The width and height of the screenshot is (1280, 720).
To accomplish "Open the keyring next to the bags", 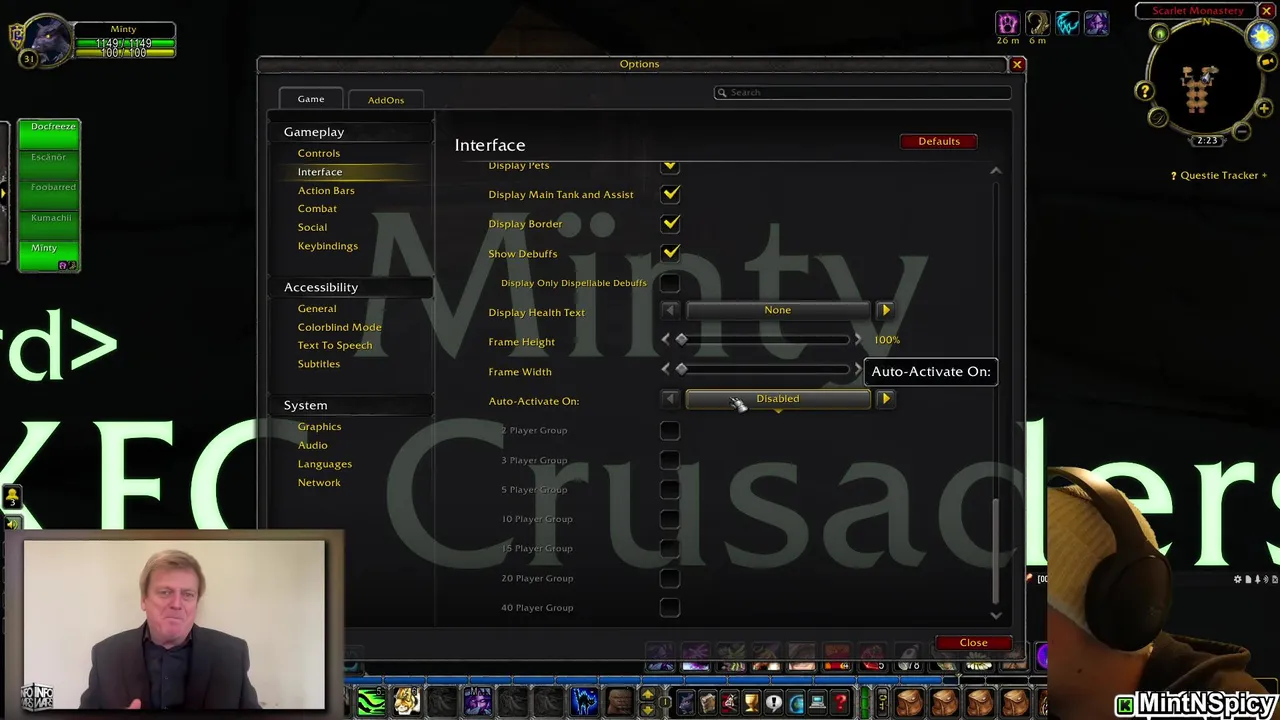I will click(x=881, y=702).
